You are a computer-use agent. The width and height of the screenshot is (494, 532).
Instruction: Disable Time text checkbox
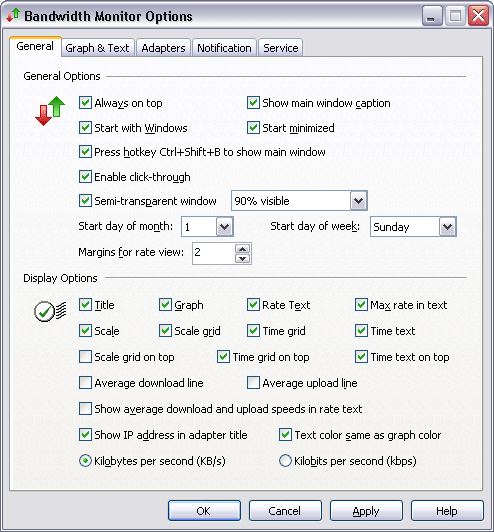coord(361,330)
